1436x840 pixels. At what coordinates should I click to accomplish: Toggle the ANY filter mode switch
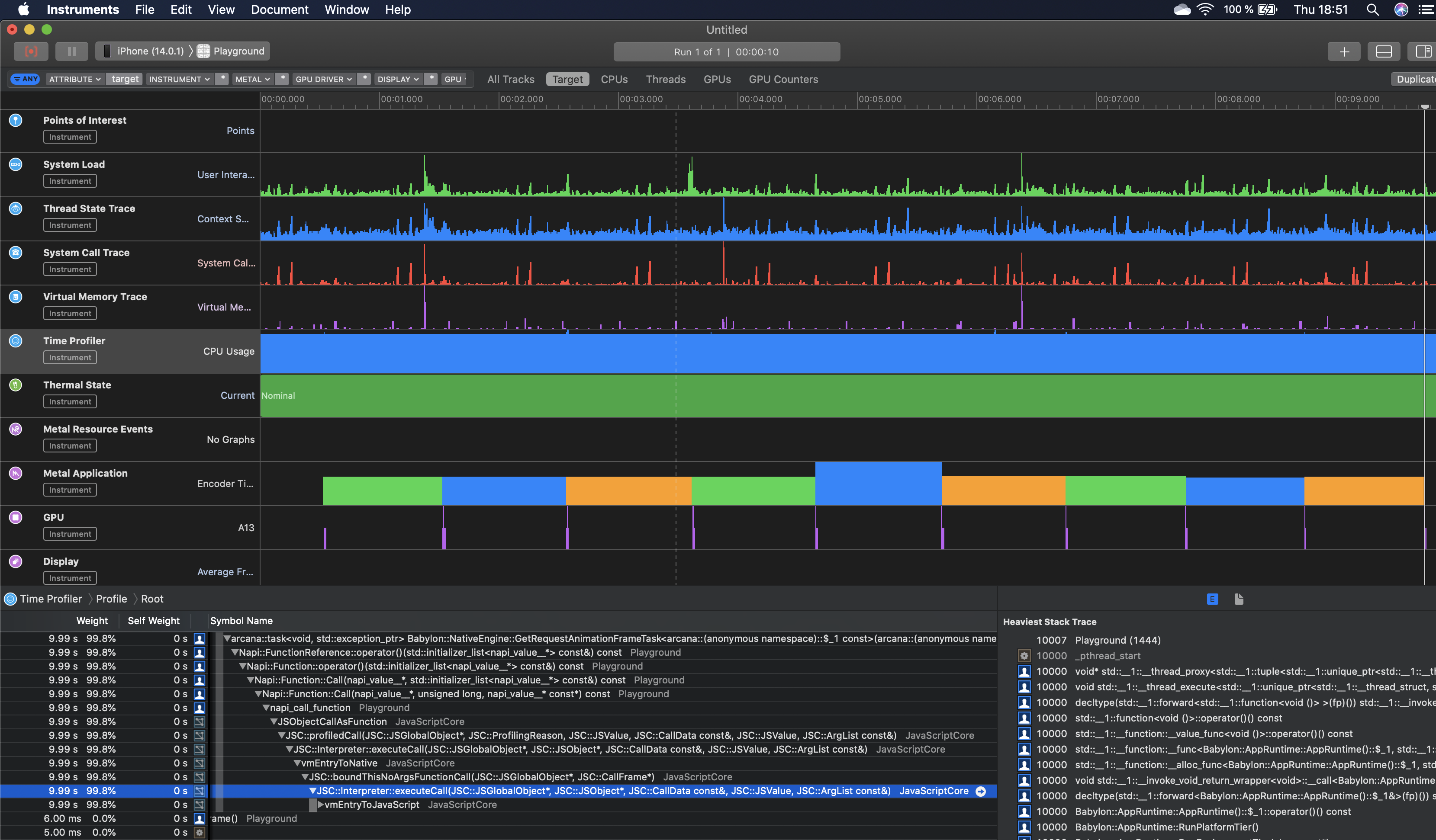[x=25, y=79]
